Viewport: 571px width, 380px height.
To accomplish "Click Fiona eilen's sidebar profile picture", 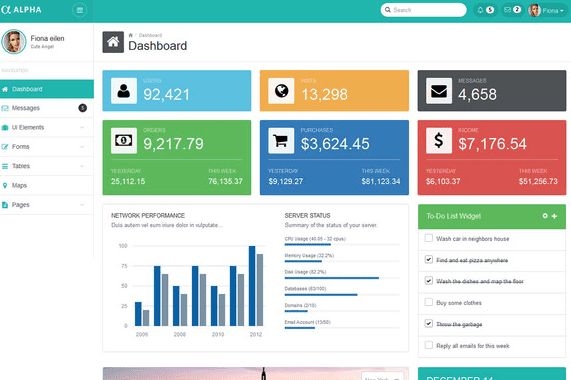I will tap(14, 41).
